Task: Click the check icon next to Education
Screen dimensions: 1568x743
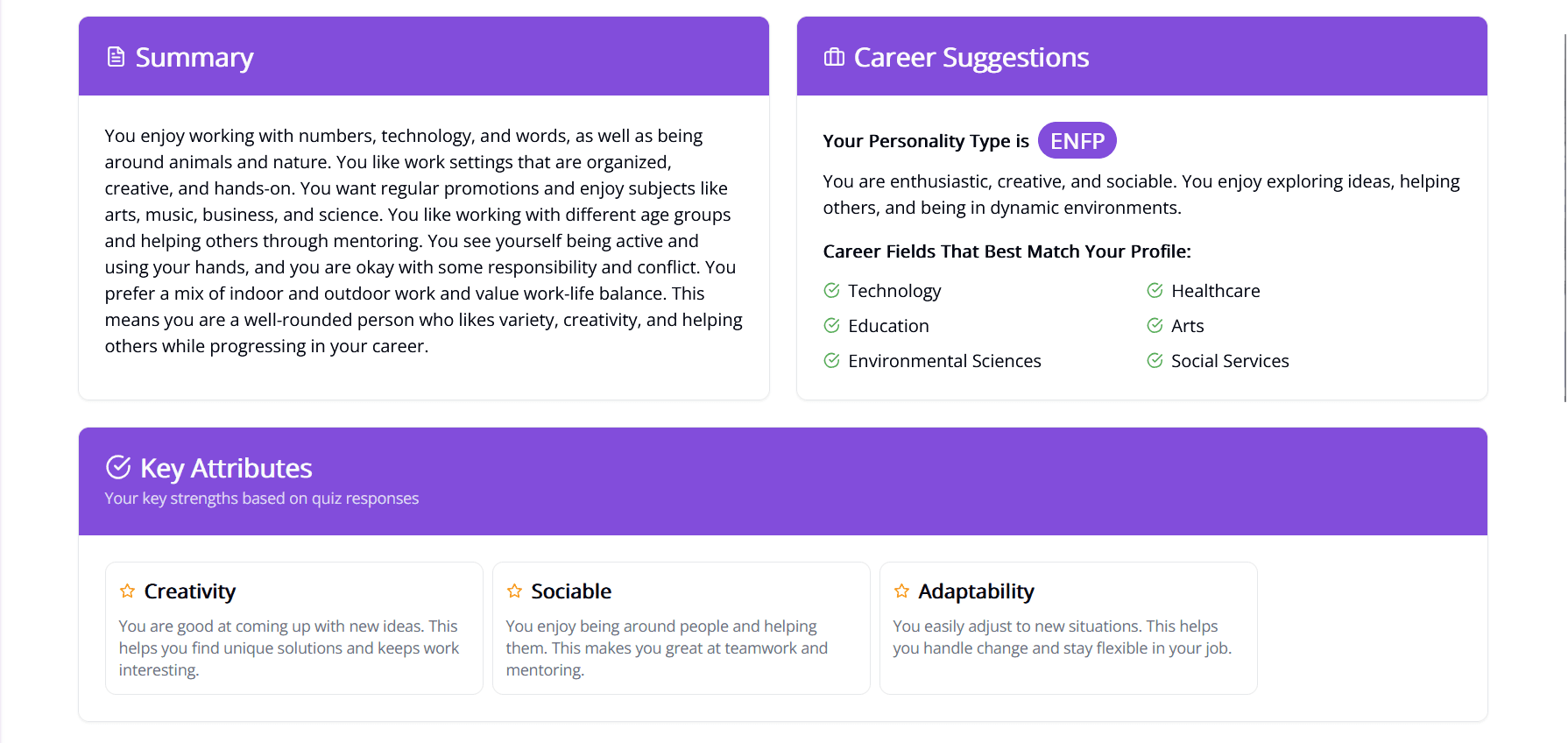Action: pyautogui.click(x=832, y=326)
